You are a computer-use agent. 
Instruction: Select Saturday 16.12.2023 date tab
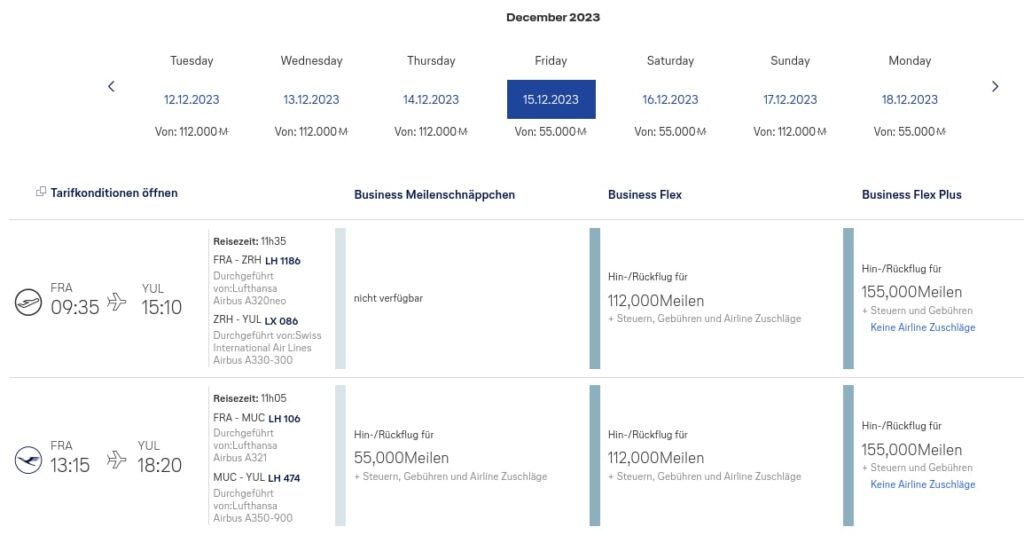pos(670,99)
